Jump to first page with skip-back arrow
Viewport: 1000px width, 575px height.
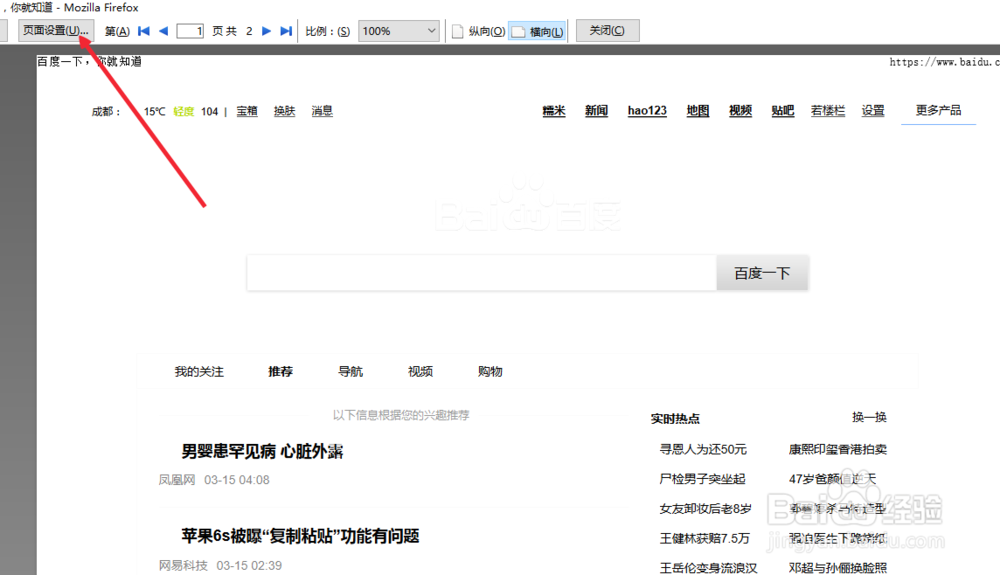(144, 31)
